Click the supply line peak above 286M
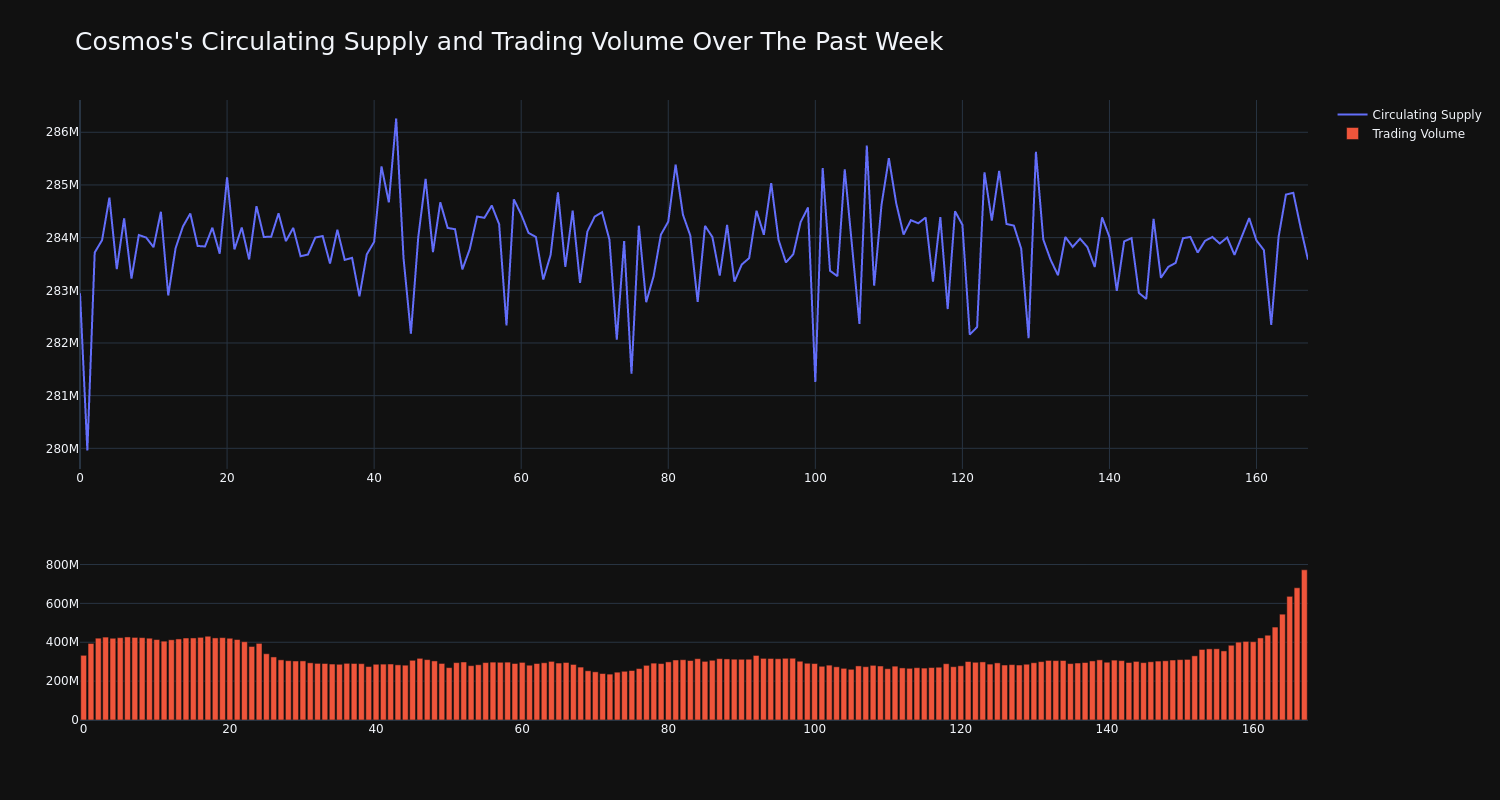 (x=396, y=120)
